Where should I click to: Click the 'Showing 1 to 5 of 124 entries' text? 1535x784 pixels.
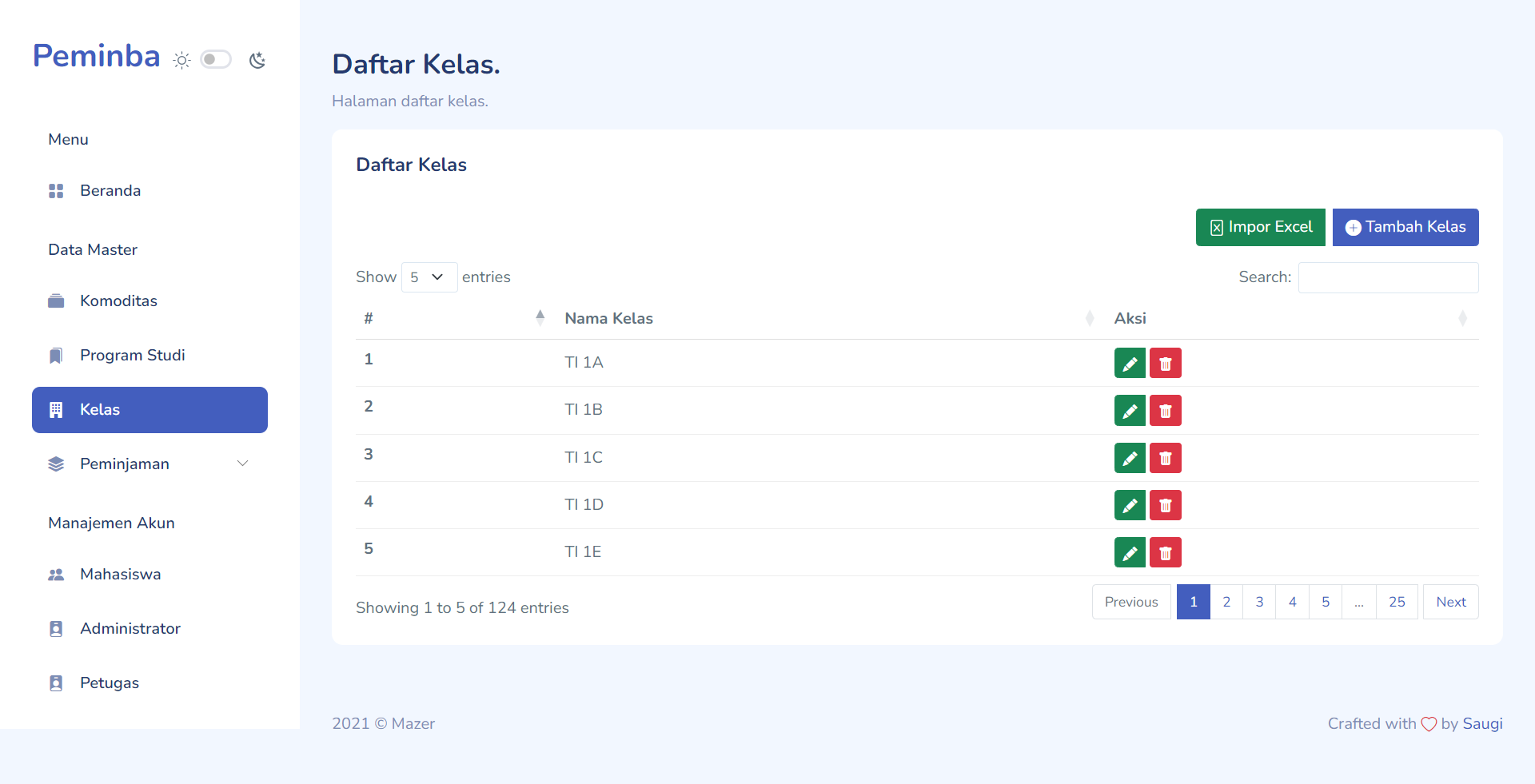(x=462, y=607)
